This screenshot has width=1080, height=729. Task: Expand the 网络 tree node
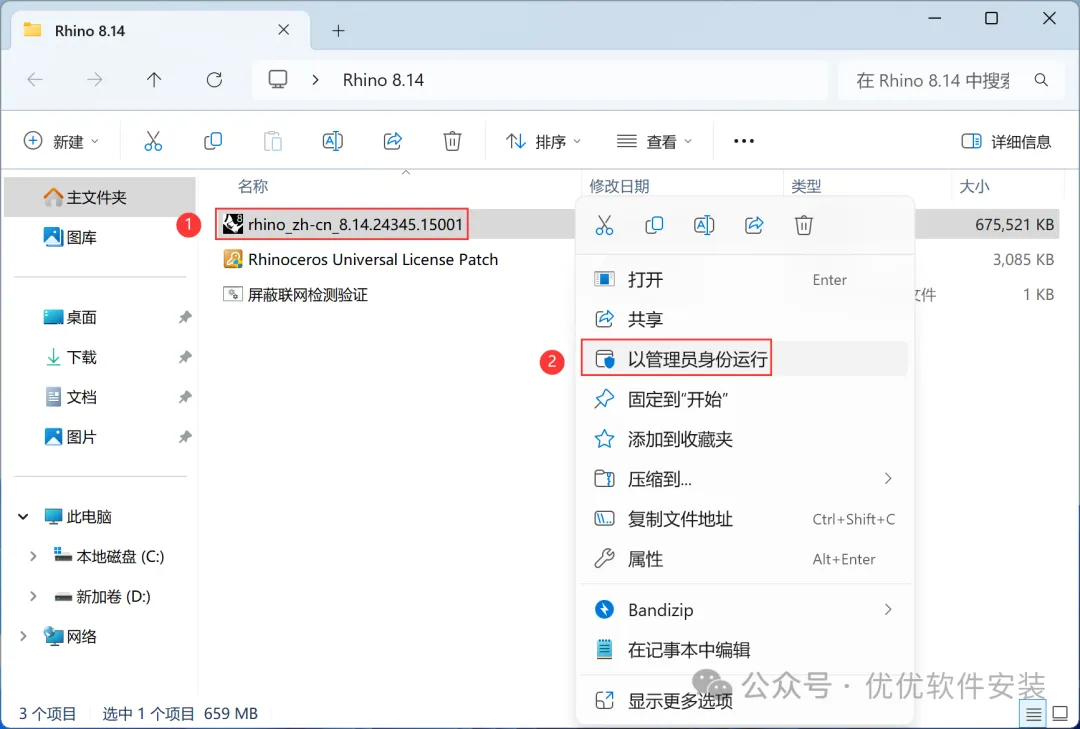tap(23, 636)
